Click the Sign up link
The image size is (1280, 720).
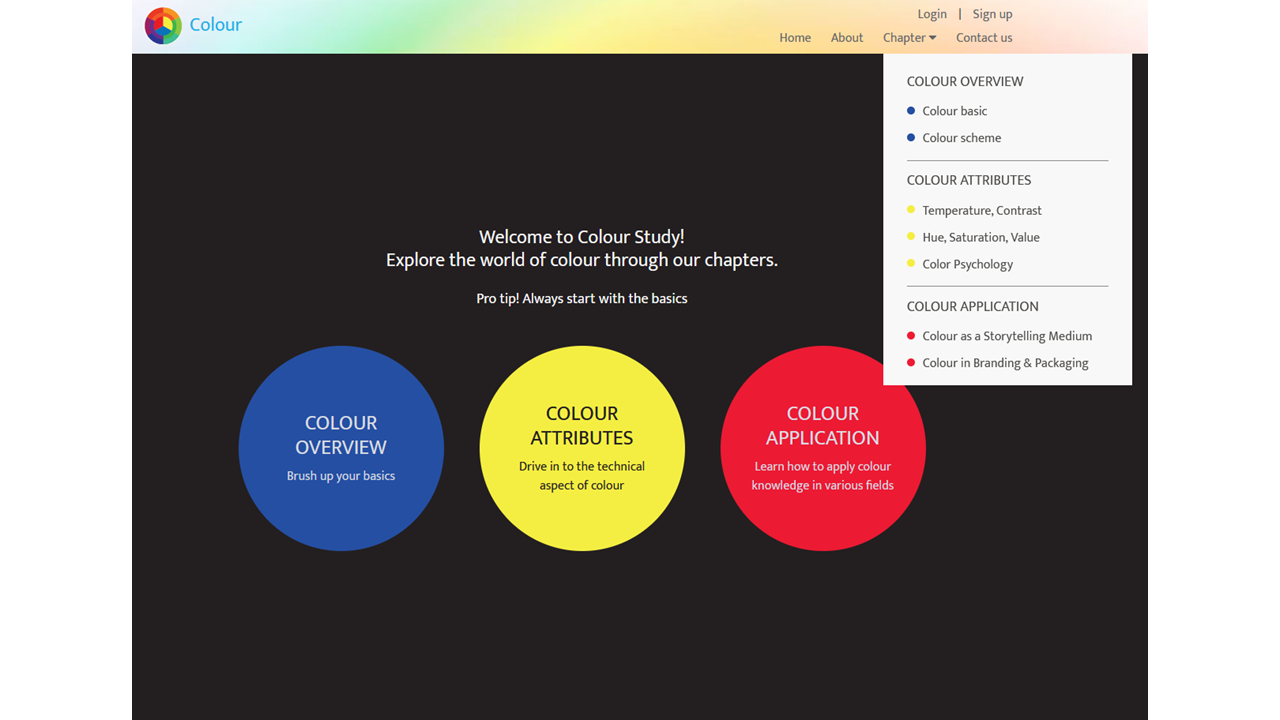[992, 14]
